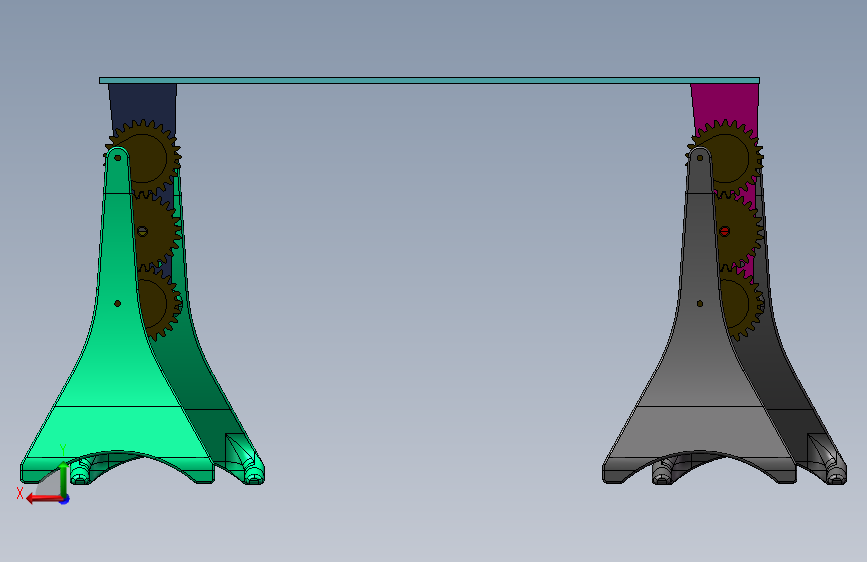Select the top gear on the gray leg
This screenshot has height=562, width=867.
click(x=732, y=158)
